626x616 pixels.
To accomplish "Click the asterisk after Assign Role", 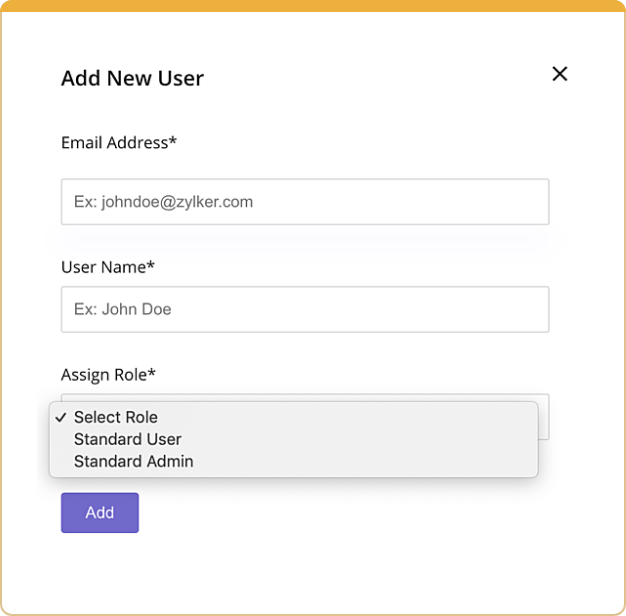I will coord(152,373).
